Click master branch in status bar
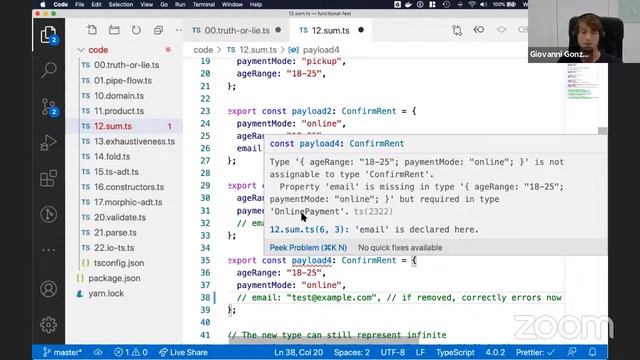640x360 pixels. [62, 352]
